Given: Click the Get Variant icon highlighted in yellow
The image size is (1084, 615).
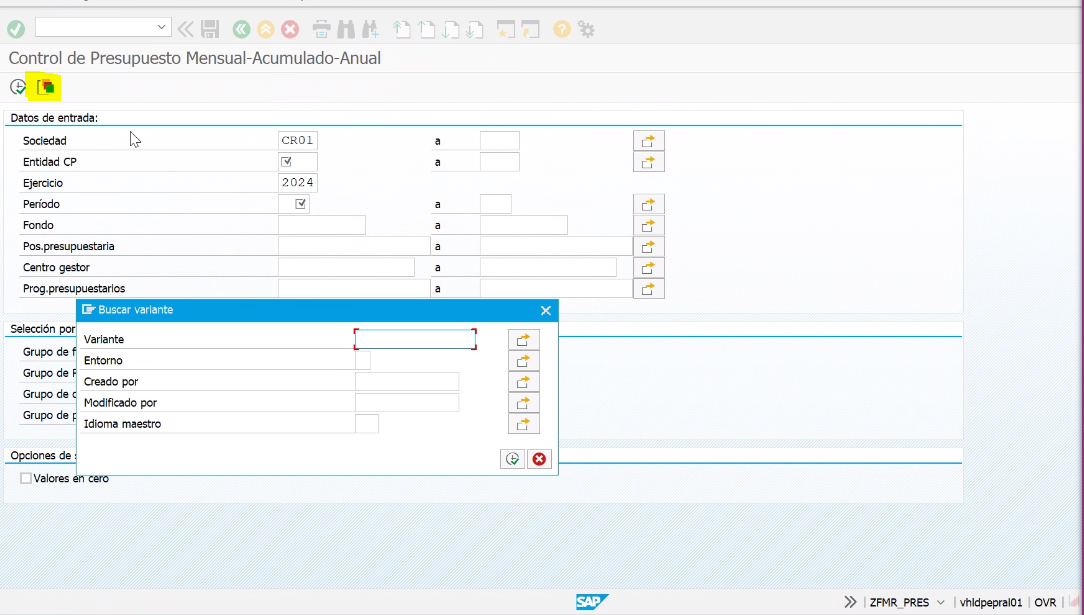Looking at the screenshot, I should point(46,88).
